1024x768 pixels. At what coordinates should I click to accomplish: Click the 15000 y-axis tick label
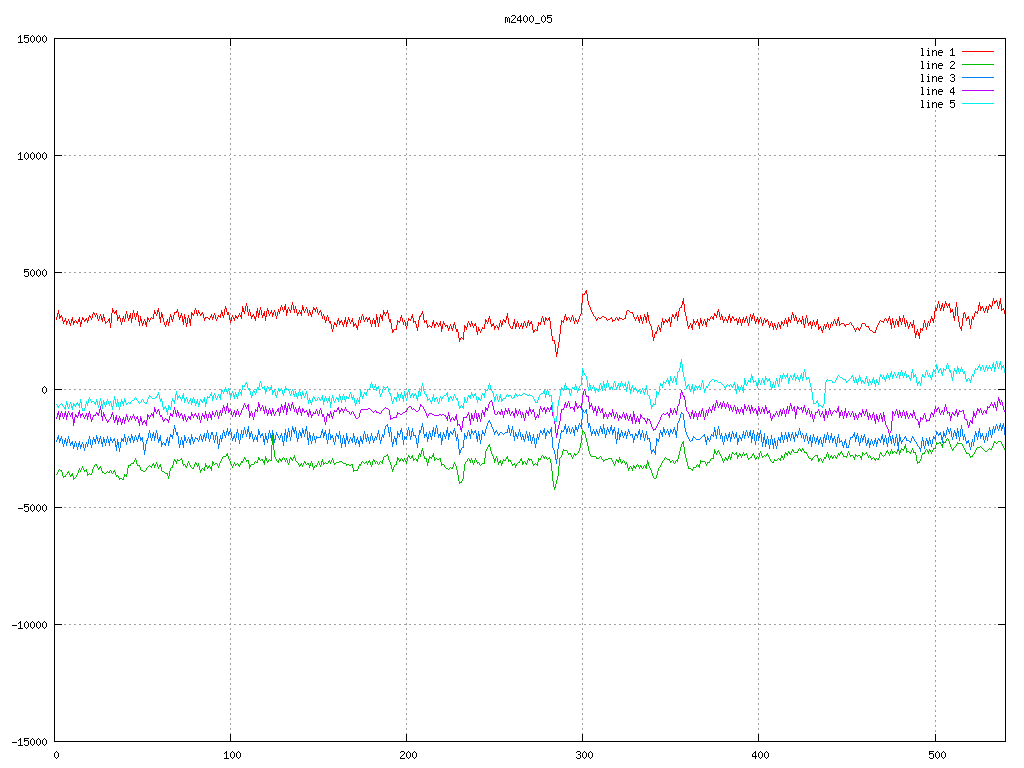(32, 39)
